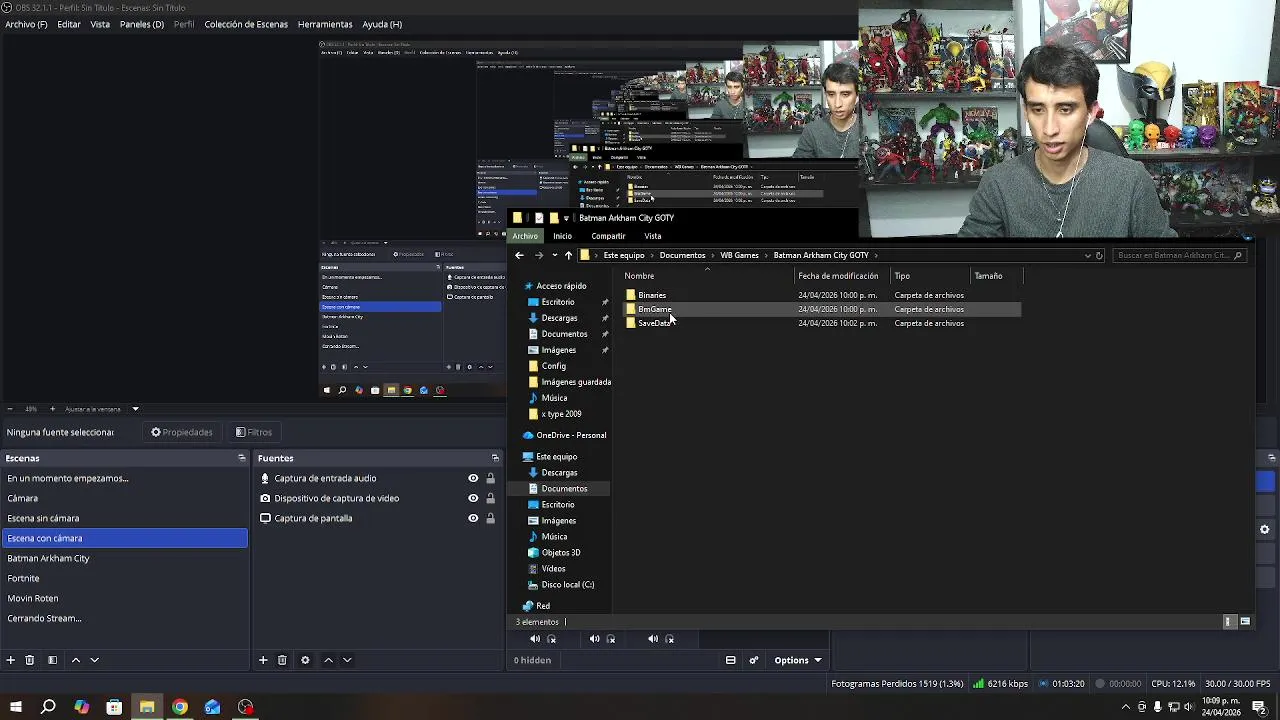Open the mixer Options dropdown

[x=798, y=660]
